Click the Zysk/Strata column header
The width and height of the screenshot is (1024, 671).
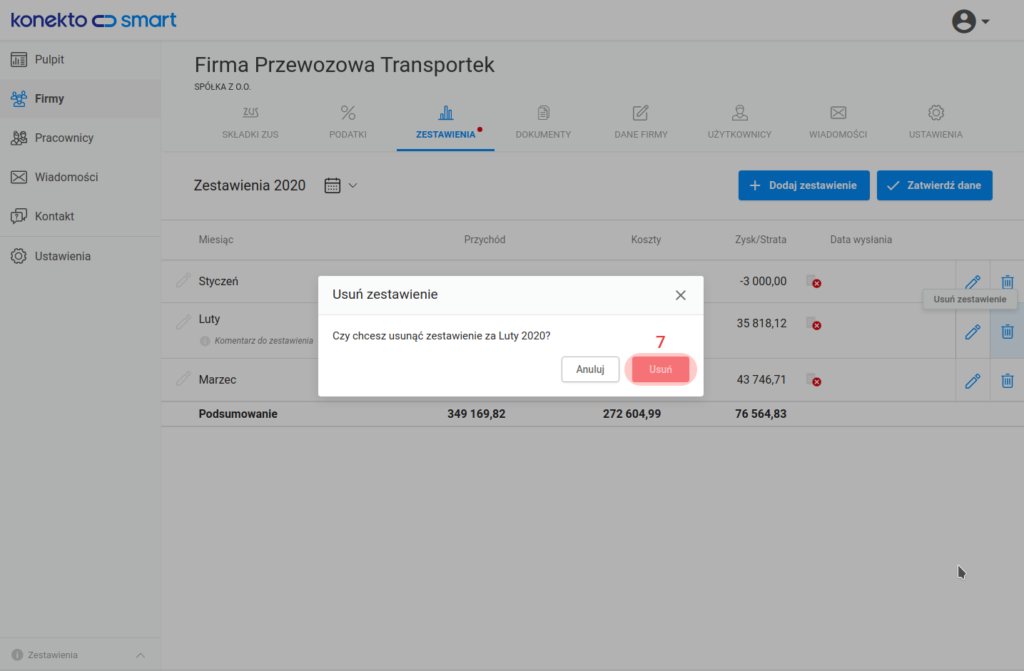click(x=760, y=240)
